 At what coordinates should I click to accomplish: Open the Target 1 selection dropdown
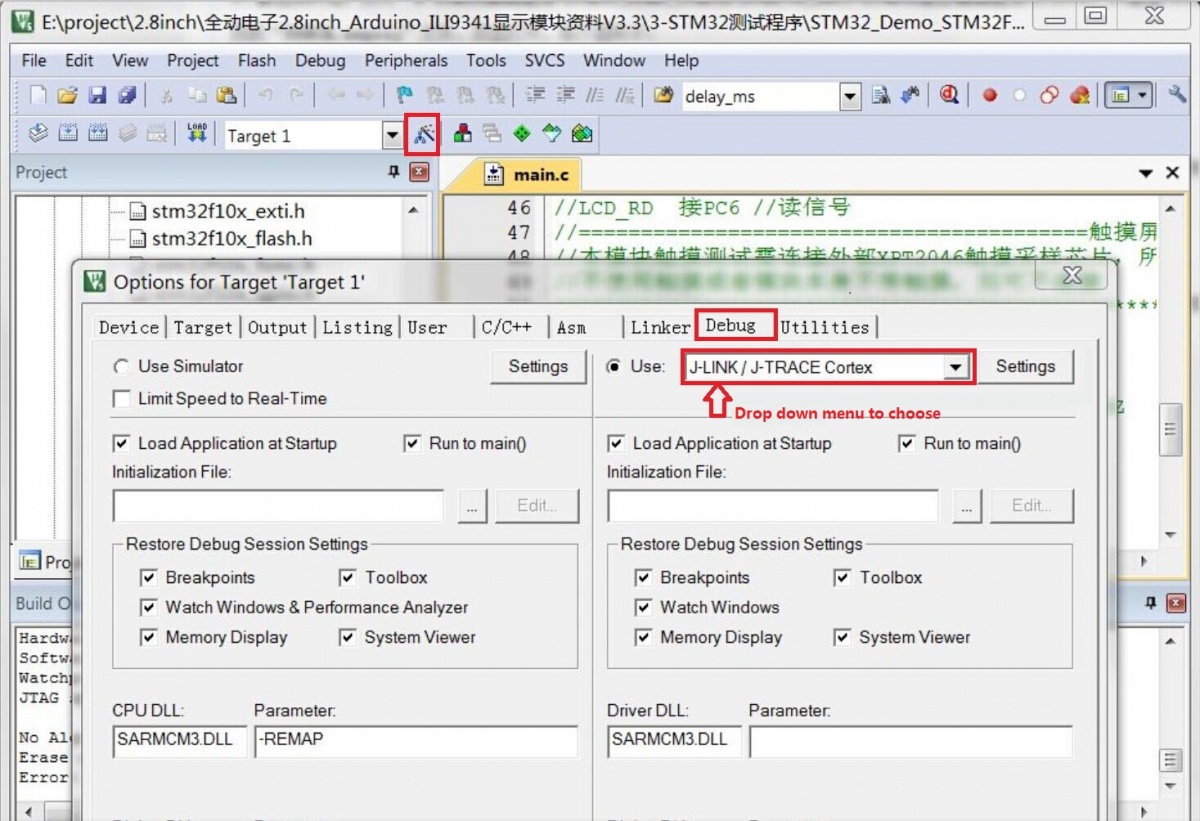point(391,136)
